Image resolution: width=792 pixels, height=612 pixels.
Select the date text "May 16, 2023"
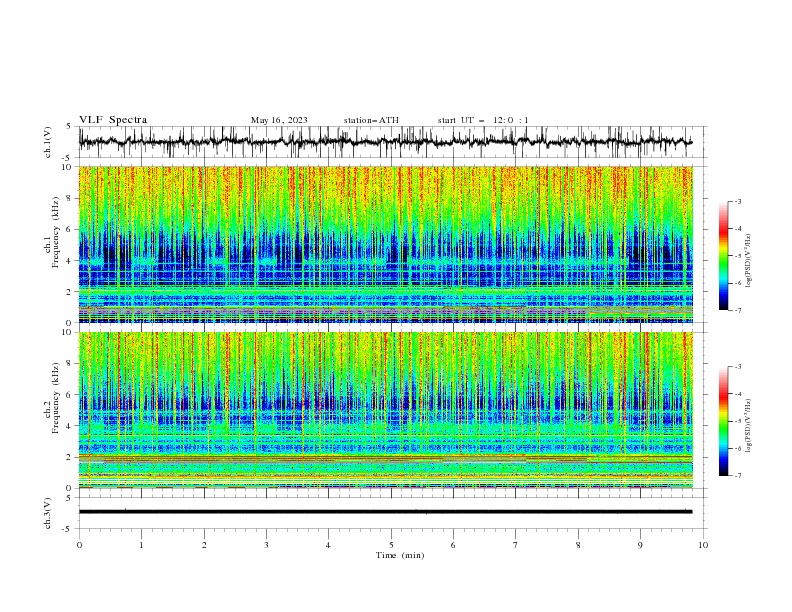click(x=279, y=120)
